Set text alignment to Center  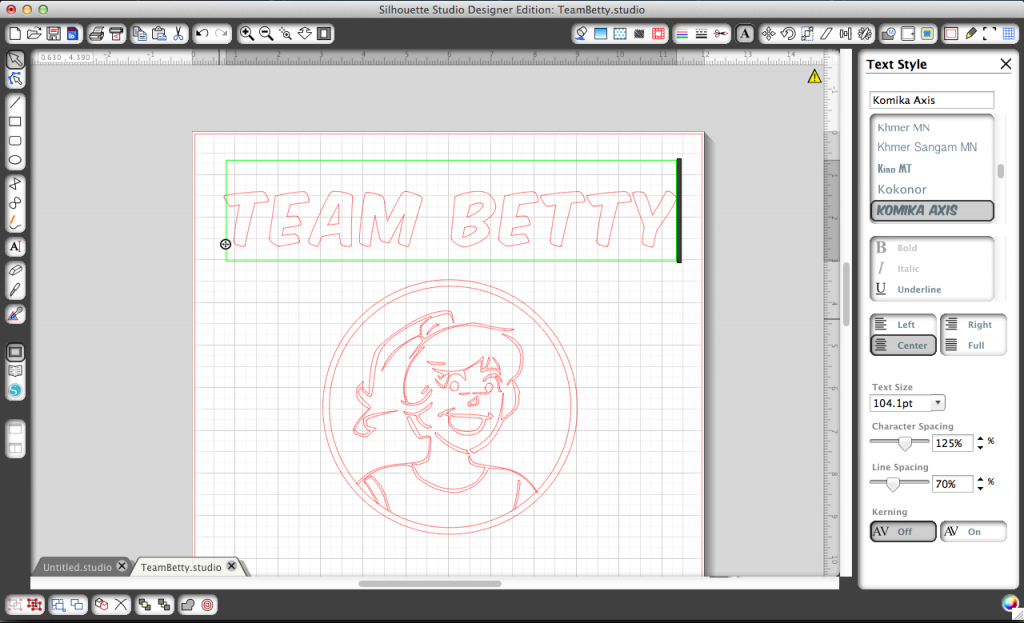(904, 345)
